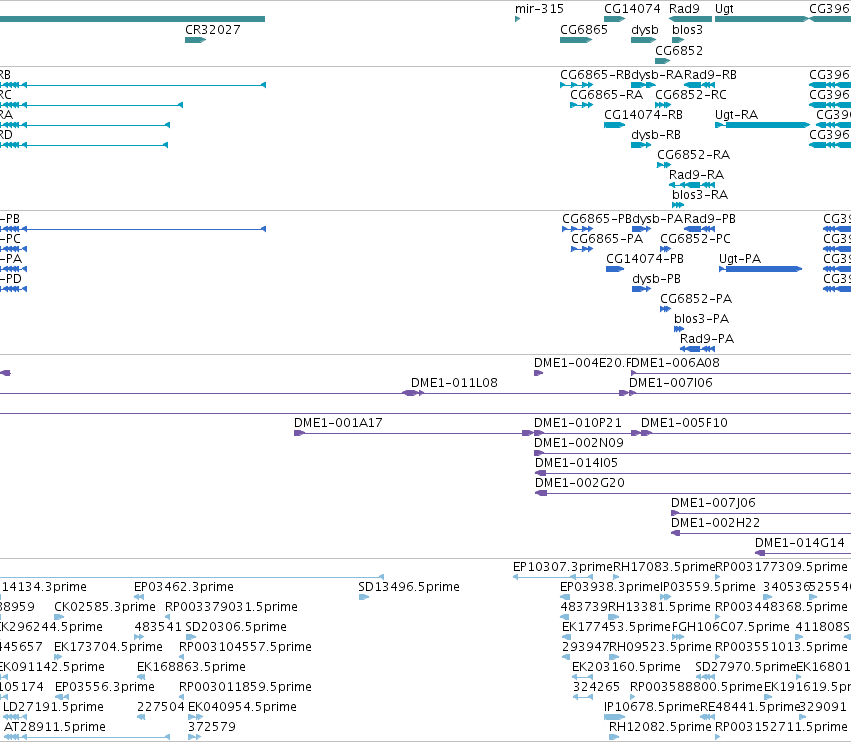Click the EK203160.5prime EST label
The height and width of the screenshot is (742, 851).
point(626,667)
